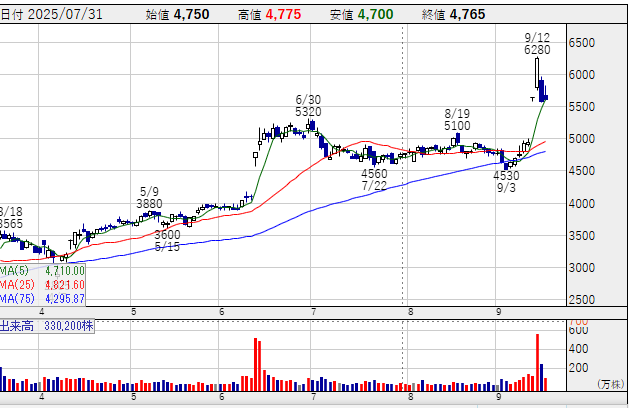Click the 5/9 peak label 3880
This screenshot has width=629, height=408.
(x=149, y=204)
